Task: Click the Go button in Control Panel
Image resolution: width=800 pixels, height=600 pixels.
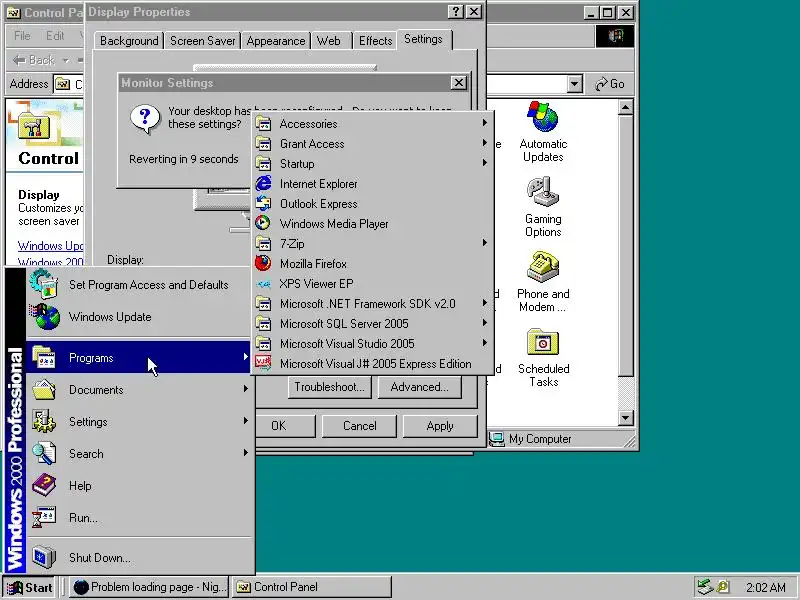Action: pos(610,84)
